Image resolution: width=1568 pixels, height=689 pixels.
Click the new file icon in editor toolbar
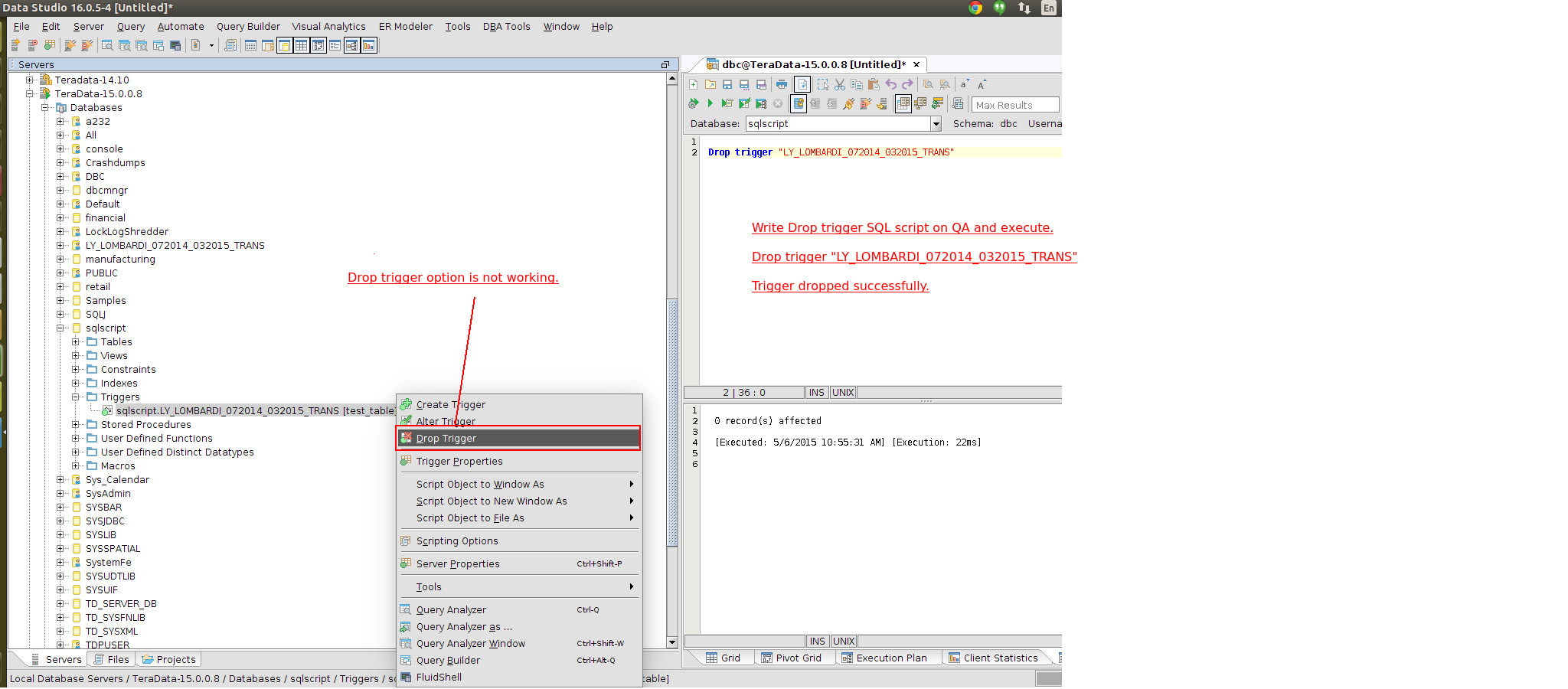(694, 84)
